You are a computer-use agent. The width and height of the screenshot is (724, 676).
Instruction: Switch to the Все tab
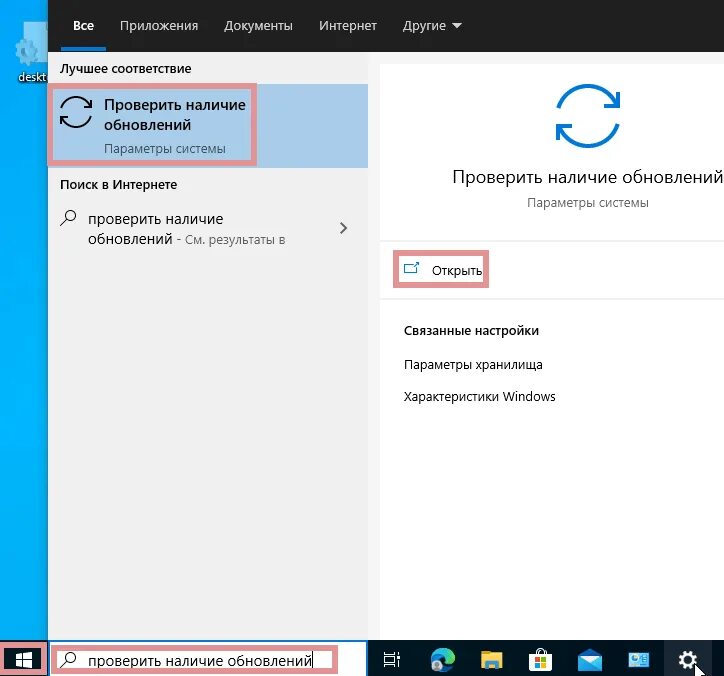(84, 26)
